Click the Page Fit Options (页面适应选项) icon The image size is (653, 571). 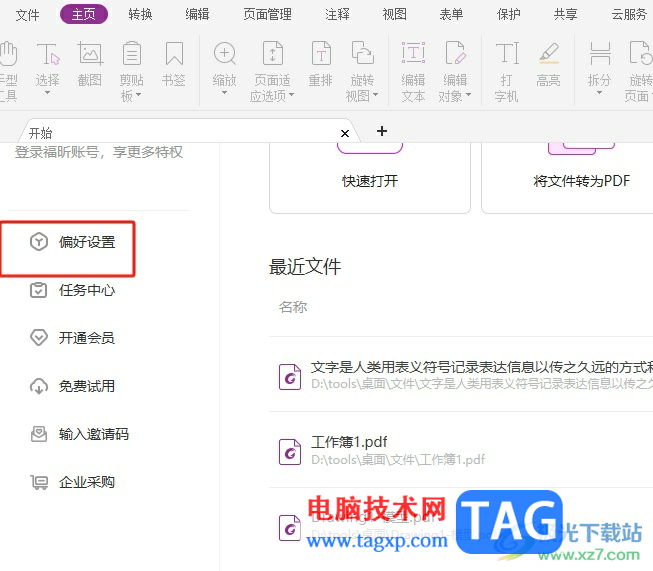coord(273,53)
